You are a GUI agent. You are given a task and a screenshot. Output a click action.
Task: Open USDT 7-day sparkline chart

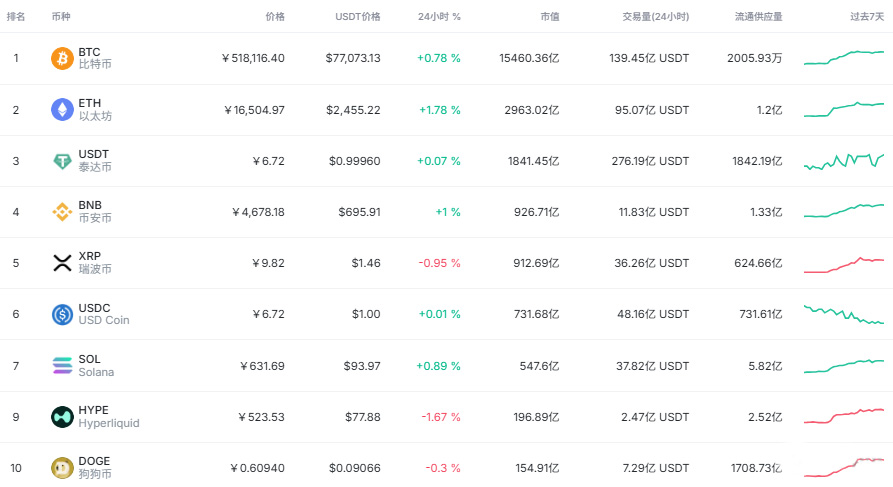[x=844, y=161]
